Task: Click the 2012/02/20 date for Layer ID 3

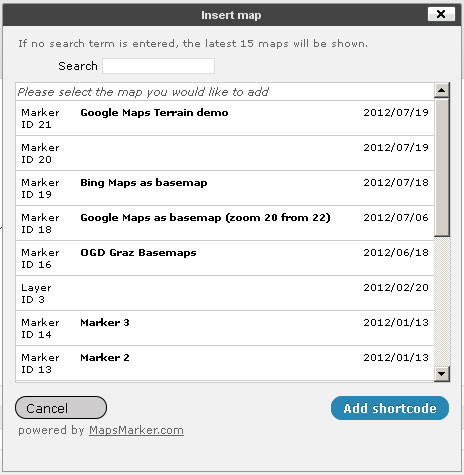Action: (x=396, y=287)
